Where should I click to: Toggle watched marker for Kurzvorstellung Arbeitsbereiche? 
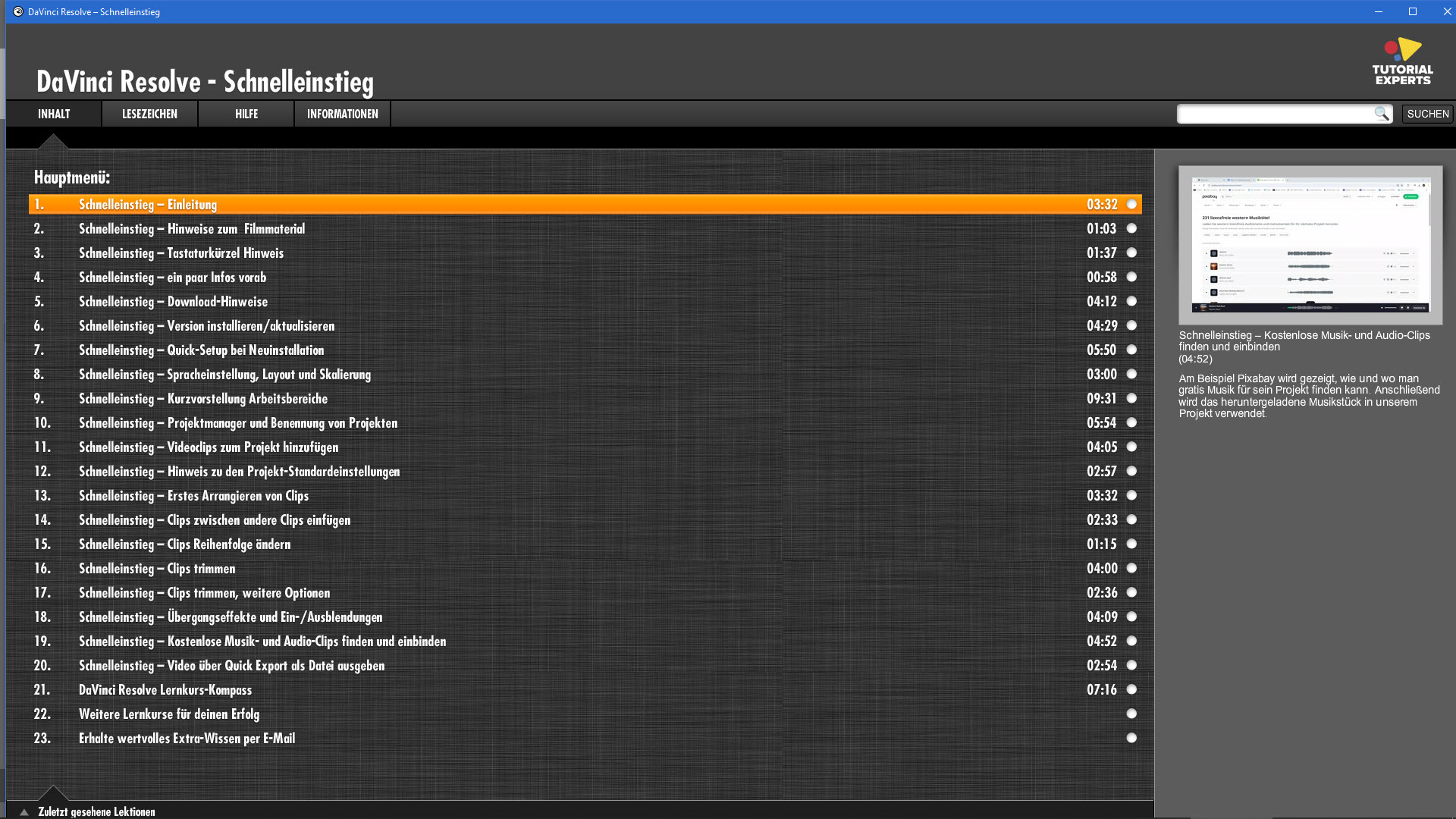(1131, 398)
